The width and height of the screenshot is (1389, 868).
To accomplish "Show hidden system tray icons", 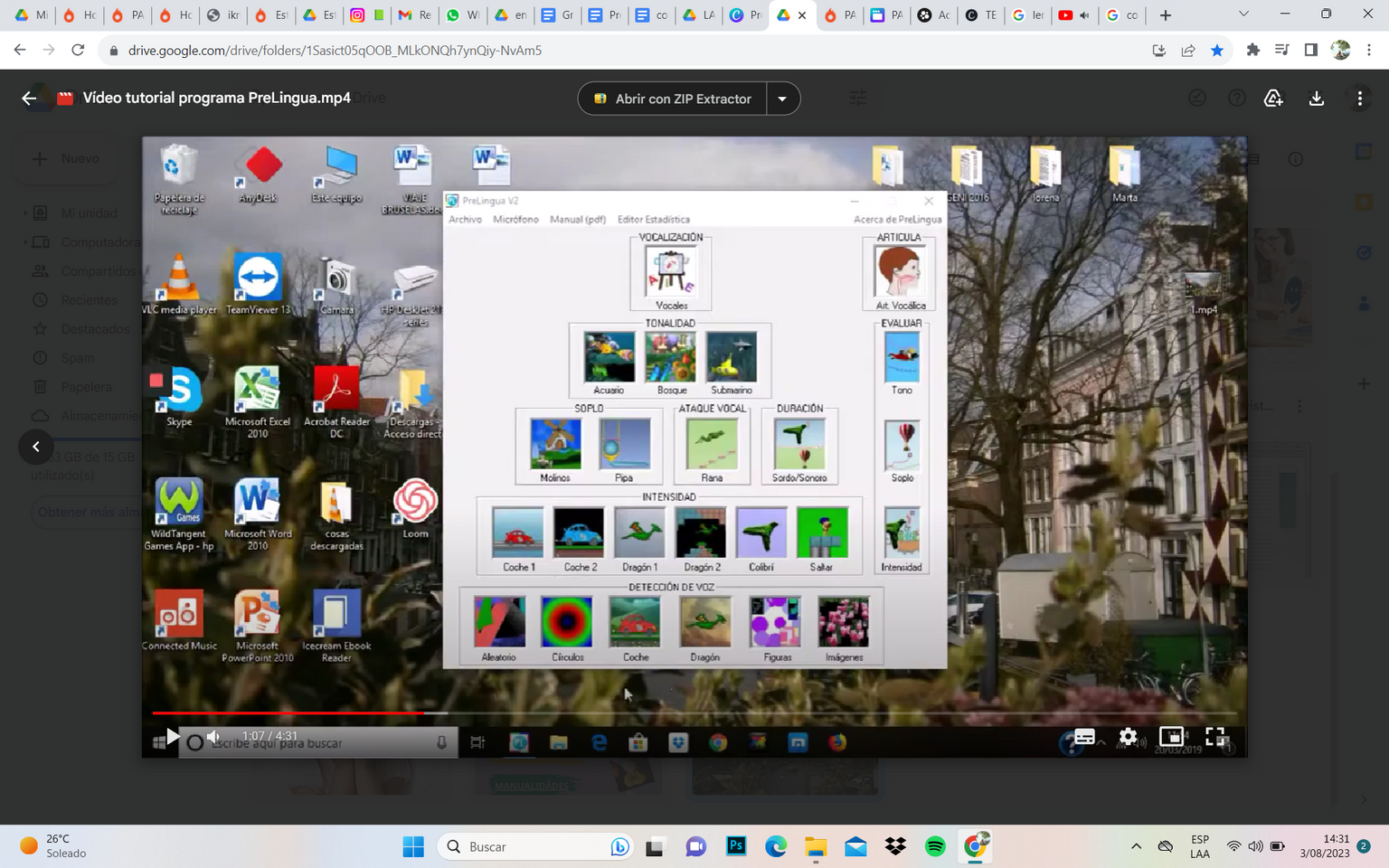I will pos(1136,846).
